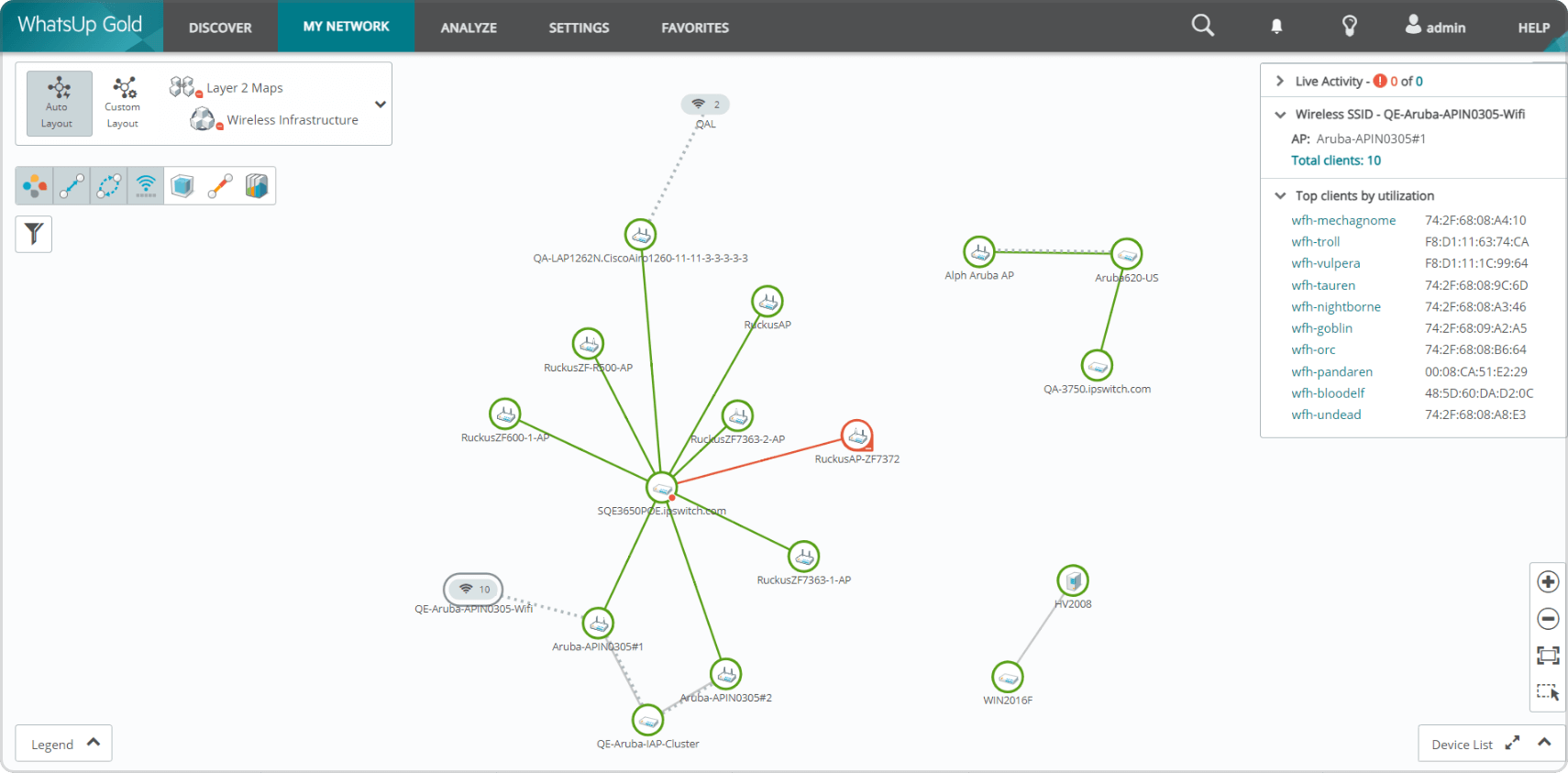Zoom out on the map

pyautogui.click(x=1548, y=619)
